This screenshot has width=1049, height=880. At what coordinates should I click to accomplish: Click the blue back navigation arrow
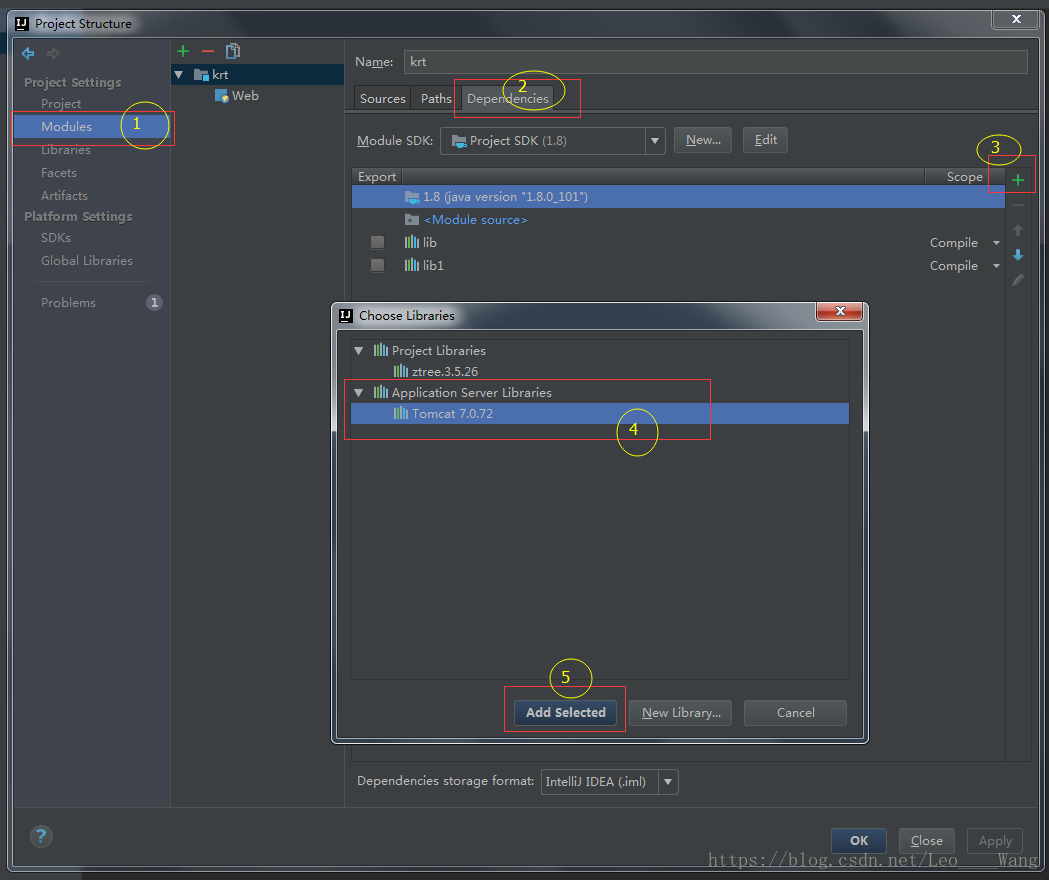point(28,54)
